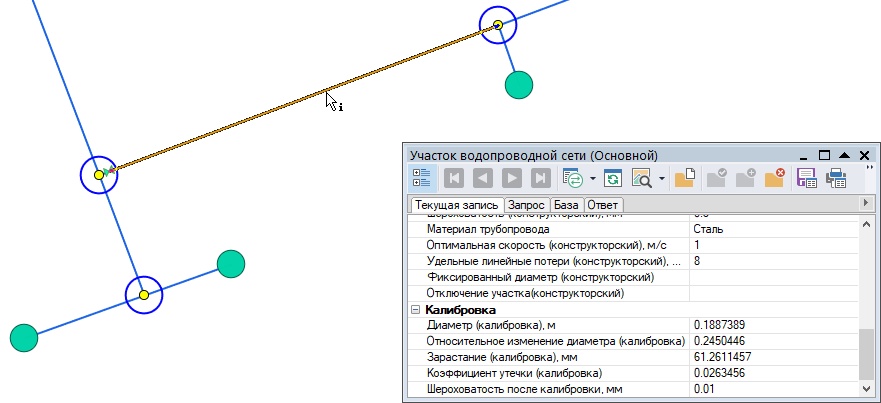Click the Диаметр (калибровка) value field
Screen dimensions: 881x403
pyautogui.click(x=770, y=325)
